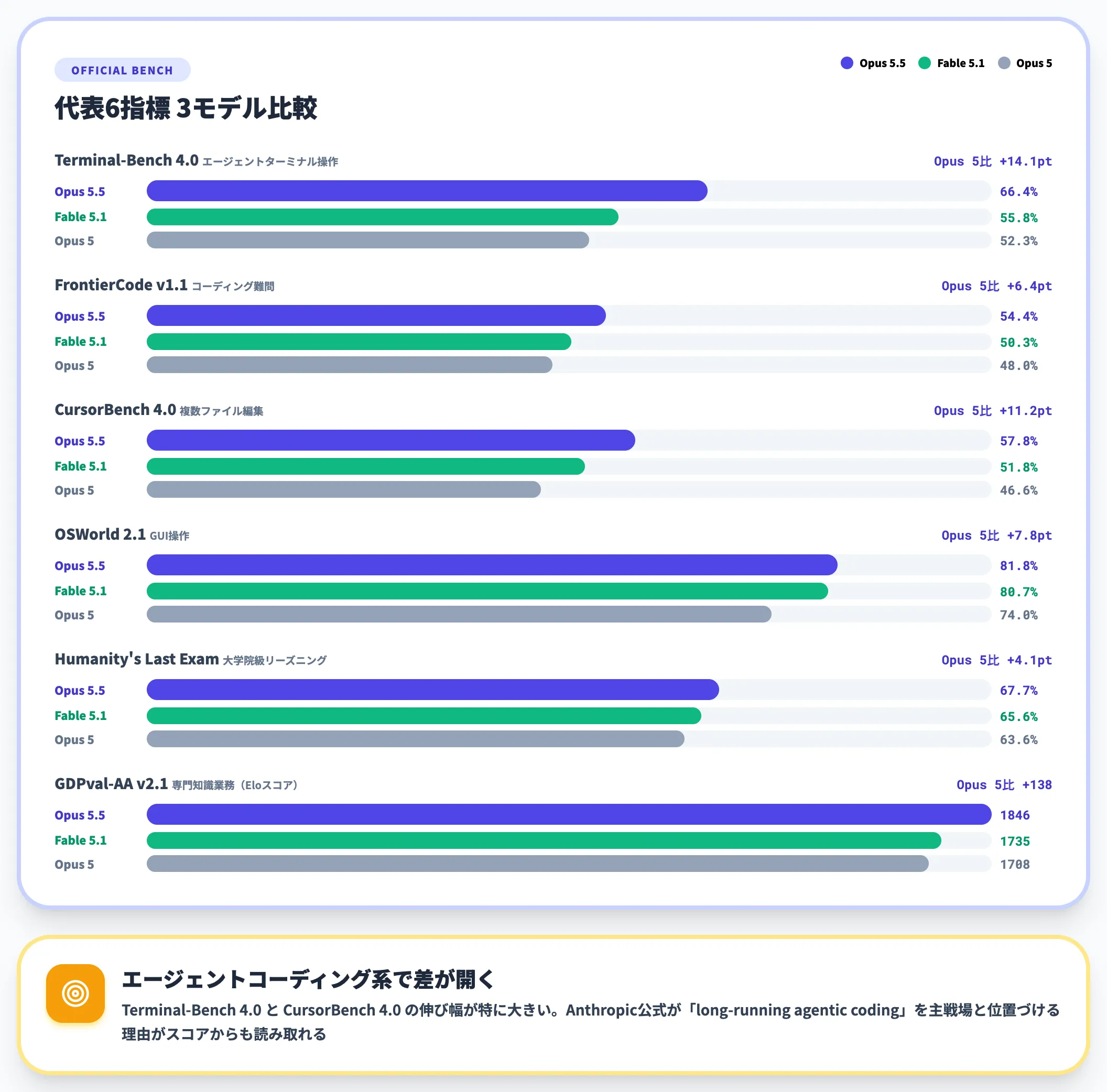The height and width of the screenshot is (1092, 1107).
Task: Click the 1735 Elo score
Action: pos(1015,842)
